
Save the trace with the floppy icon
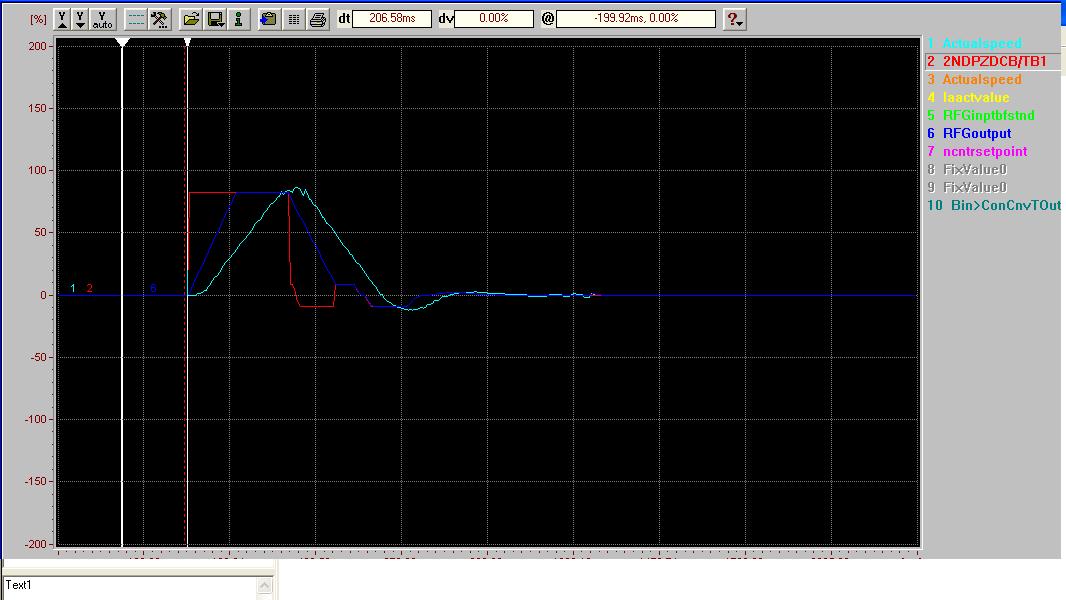coord(215,19)
